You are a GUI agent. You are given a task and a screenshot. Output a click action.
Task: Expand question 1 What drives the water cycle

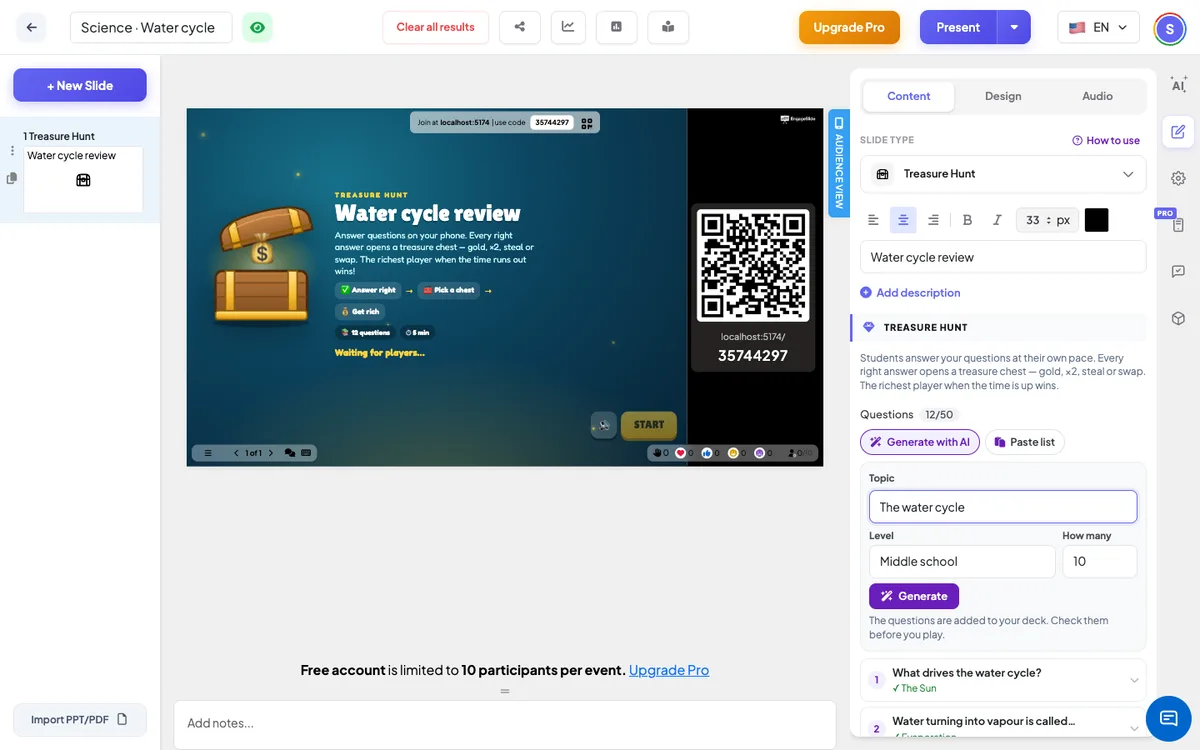click(1003, 680)
